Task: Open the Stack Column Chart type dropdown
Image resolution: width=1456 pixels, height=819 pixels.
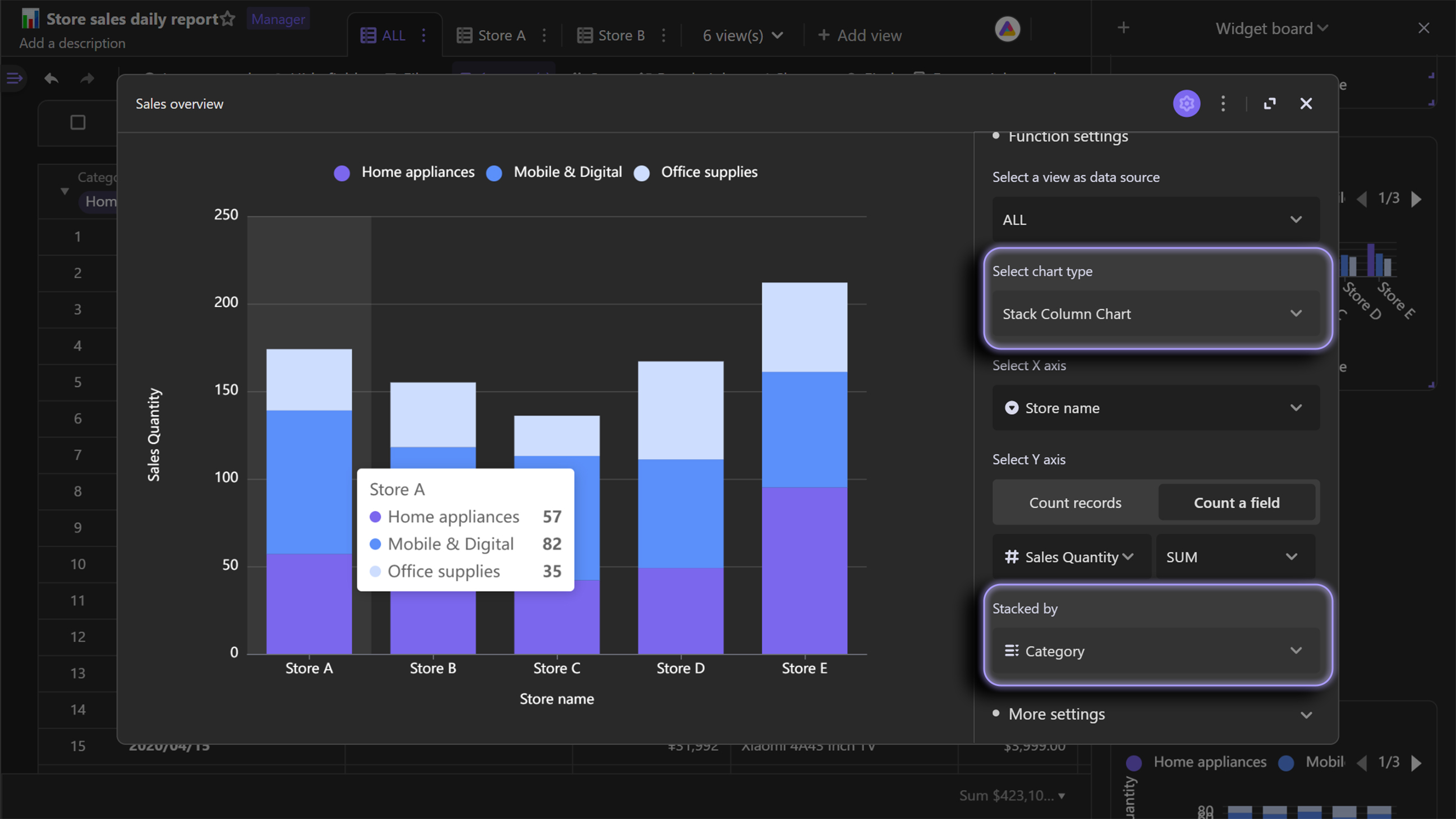Action: (x=1156, y=314)
